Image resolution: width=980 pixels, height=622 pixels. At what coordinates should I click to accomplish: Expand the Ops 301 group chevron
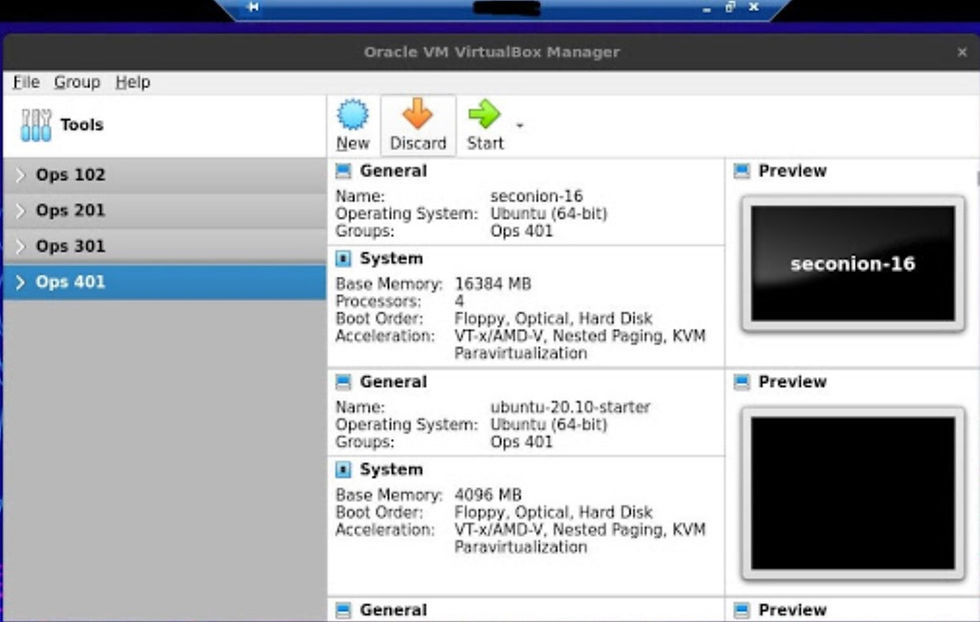20,246
